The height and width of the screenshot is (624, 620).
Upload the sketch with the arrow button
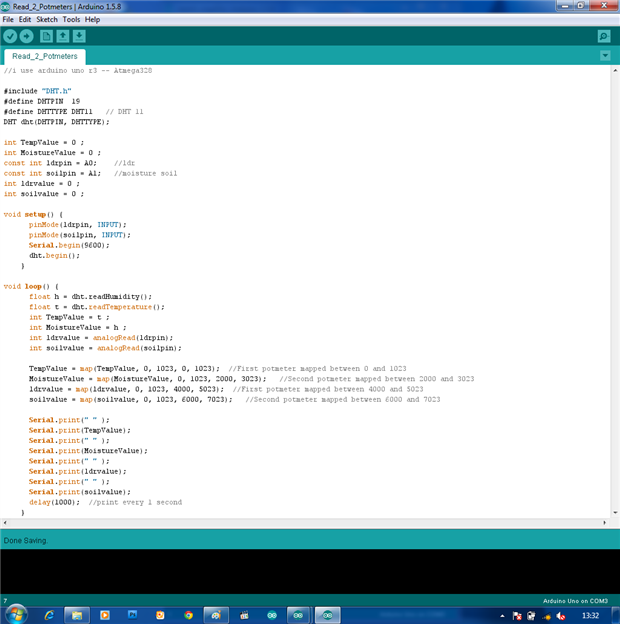[27, 36]
